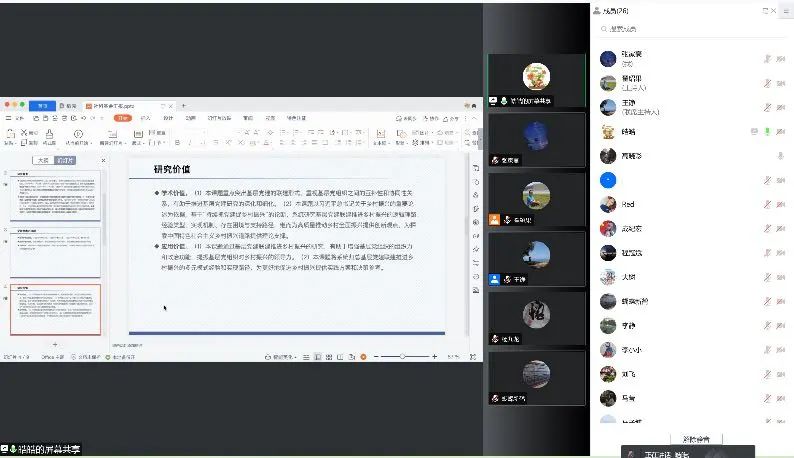Close the slide thumbnail pane with X
The height and width of the screenshot is (458, 794).
point(104,160)
